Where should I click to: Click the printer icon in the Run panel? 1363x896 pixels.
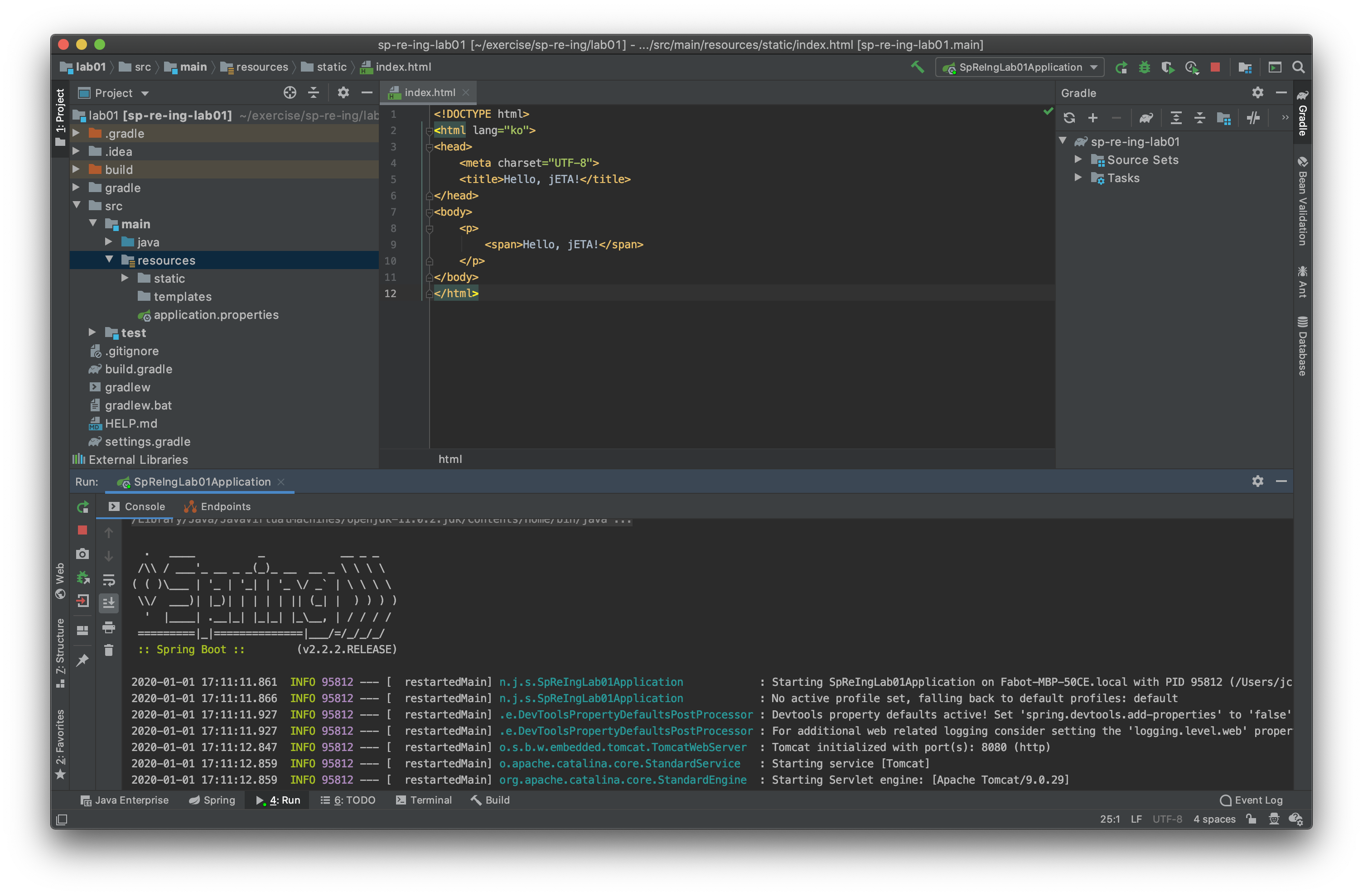click(x=108, y=627)
